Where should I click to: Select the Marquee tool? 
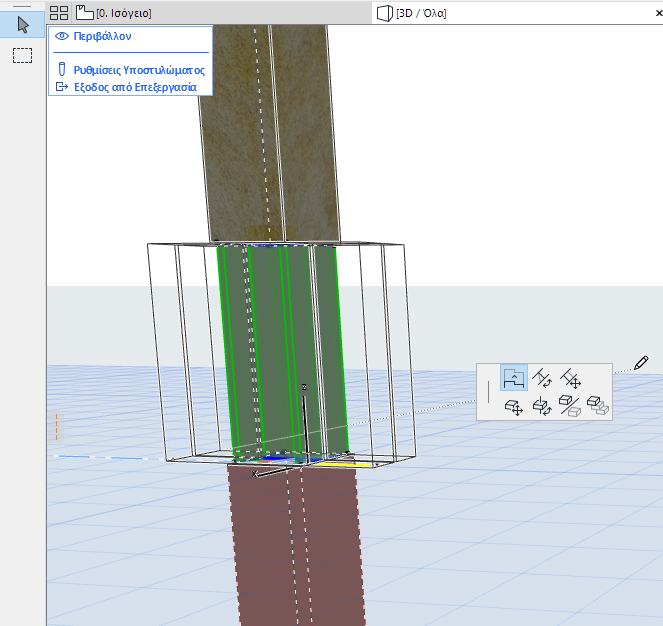(x=22, y=55)
